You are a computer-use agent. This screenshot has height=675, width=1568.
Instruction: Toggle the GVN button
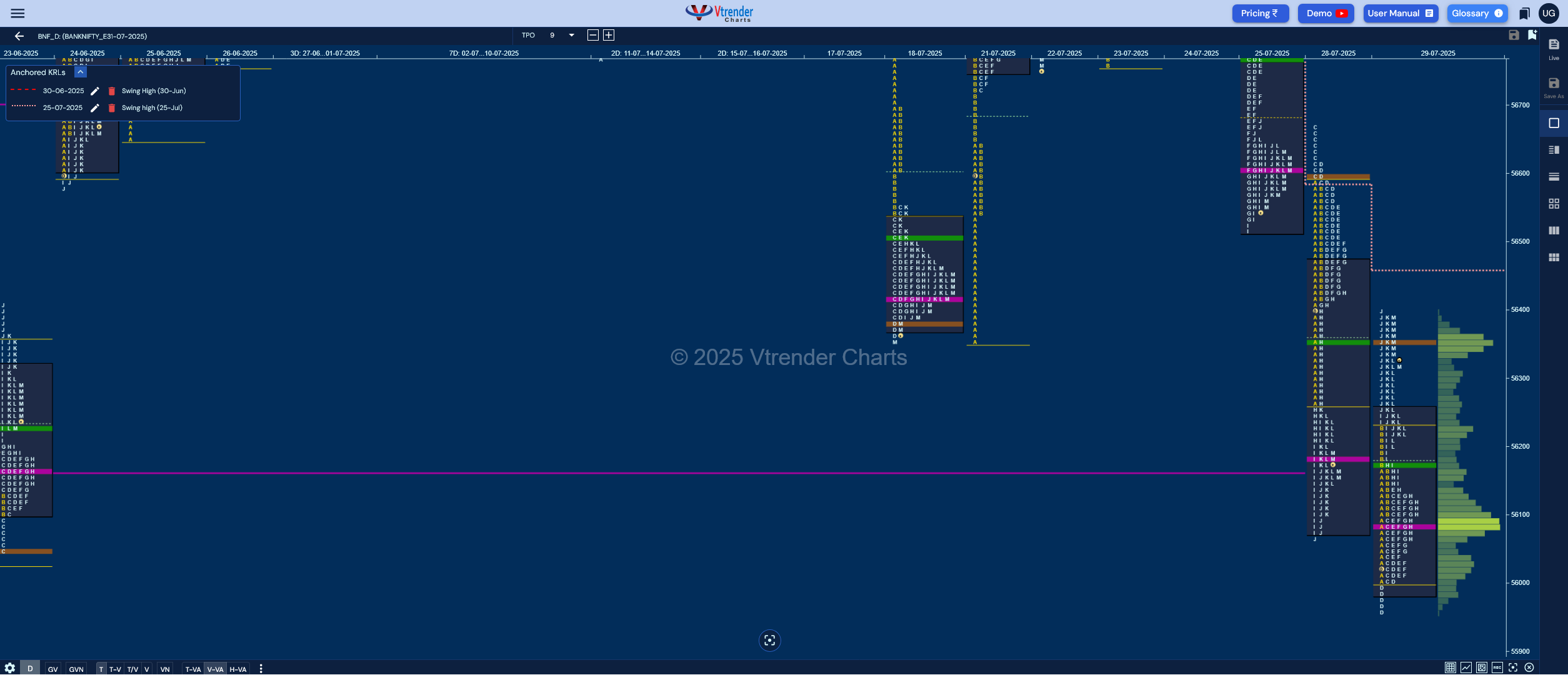[x=76, y=669]
